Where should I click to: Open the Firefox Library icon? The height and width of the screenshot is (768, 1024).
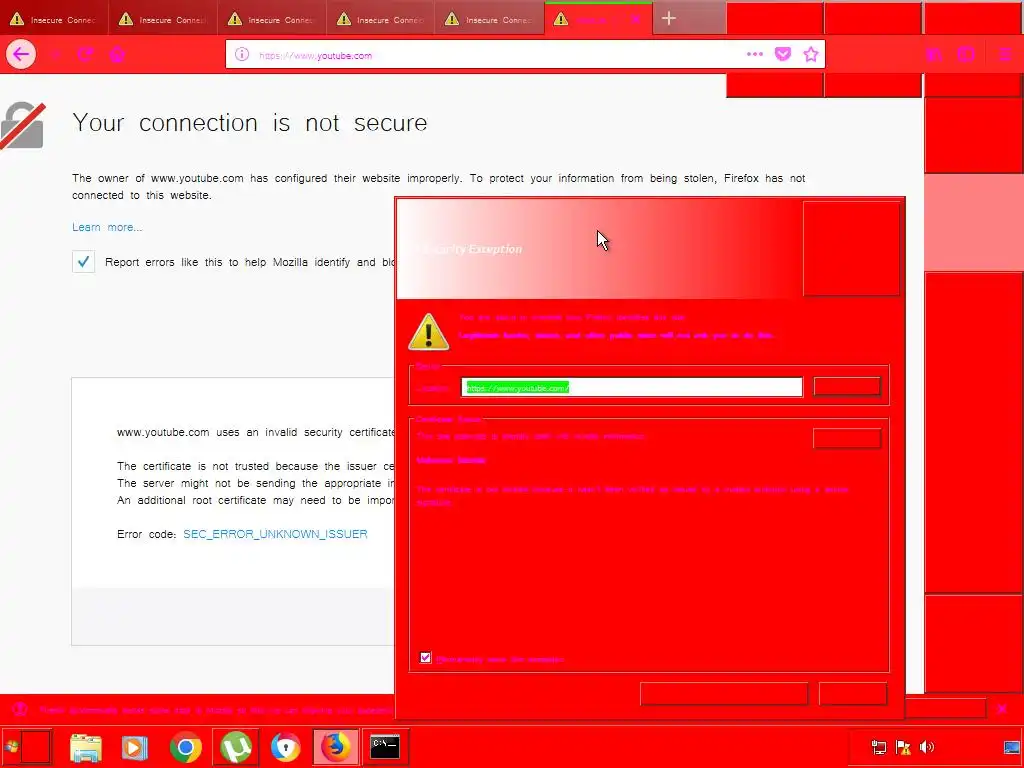[935, 54]
